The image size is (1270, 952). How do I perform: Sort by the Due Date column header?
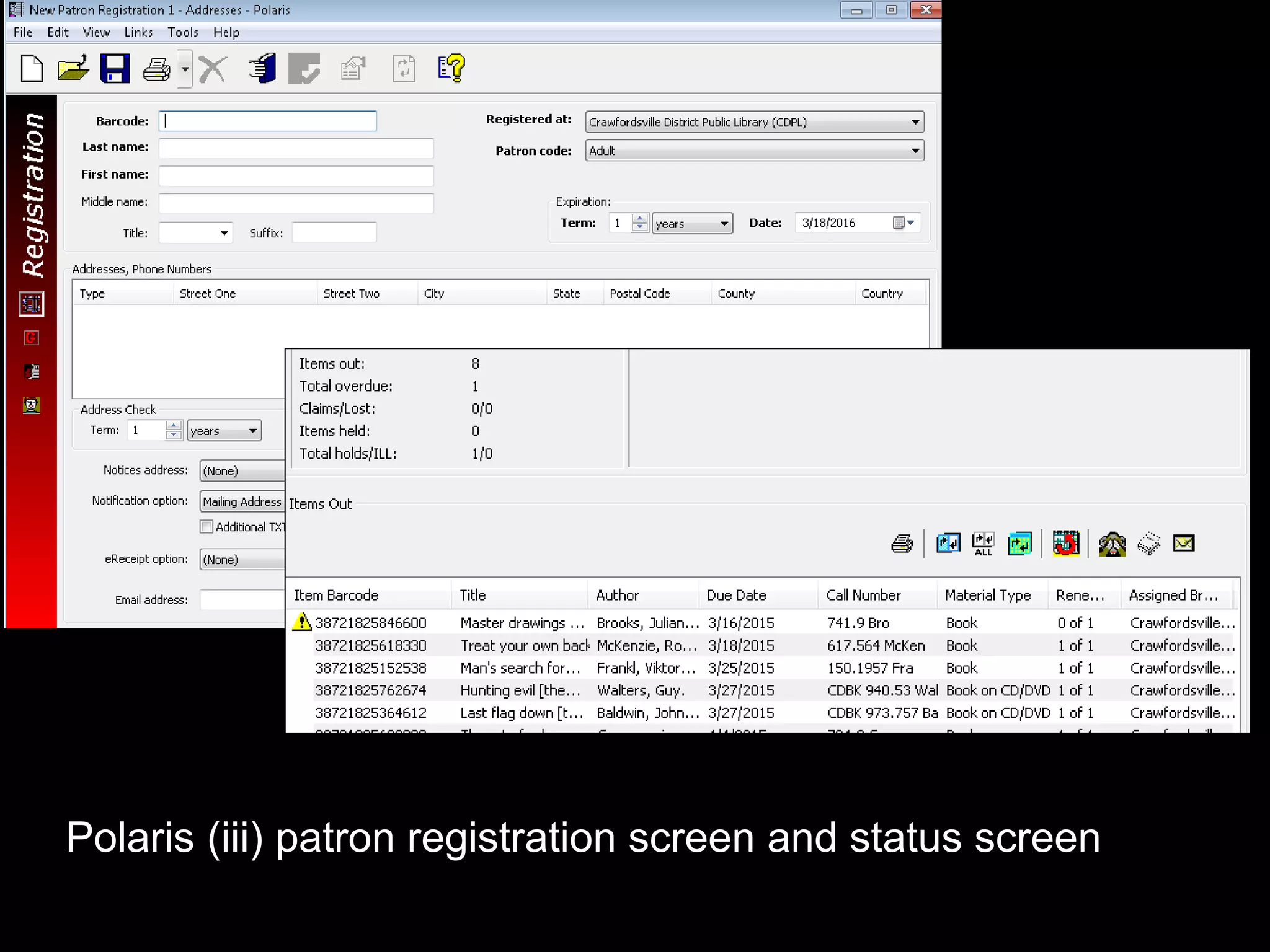tap(758, 595)
